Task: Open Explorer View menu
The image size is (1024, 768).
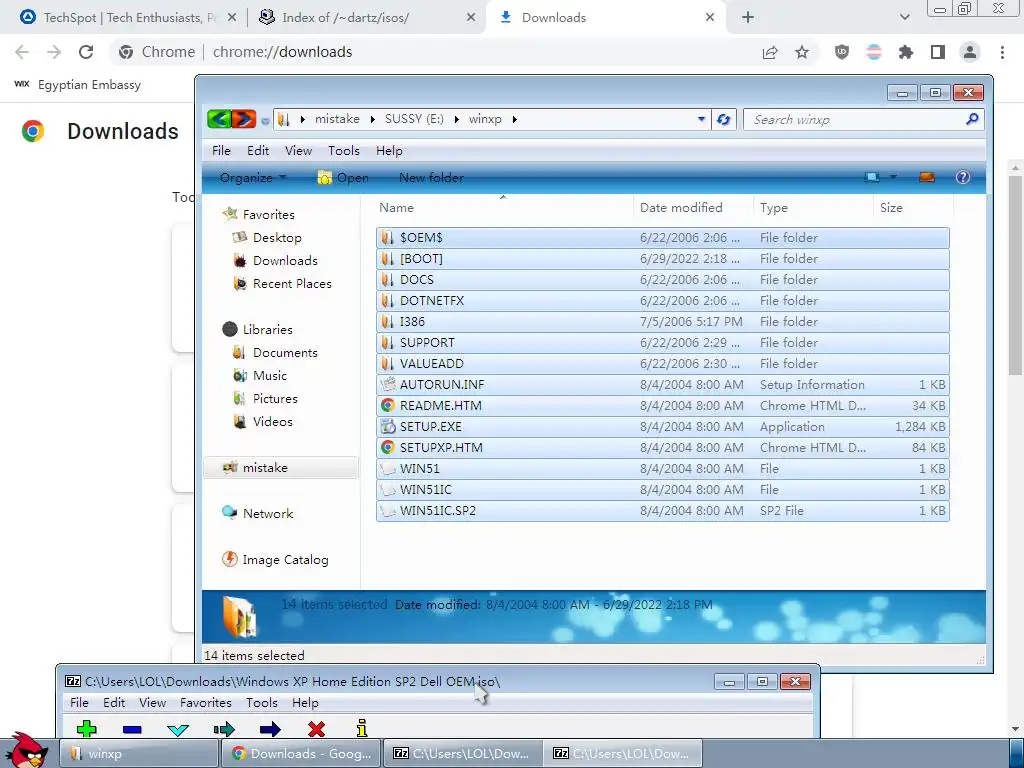Action: coord(298,151)
